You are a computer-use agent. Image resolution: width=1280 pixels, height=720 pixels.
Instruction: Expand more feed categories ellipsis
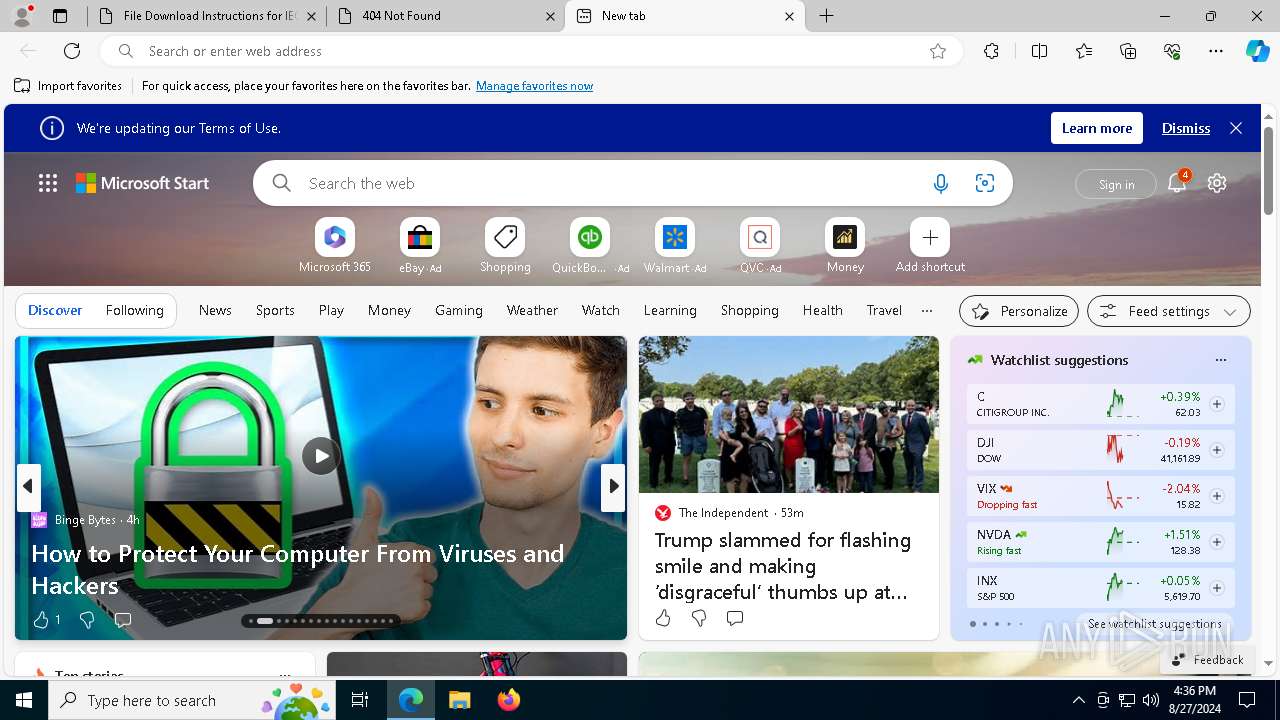[x=927, y=310]
